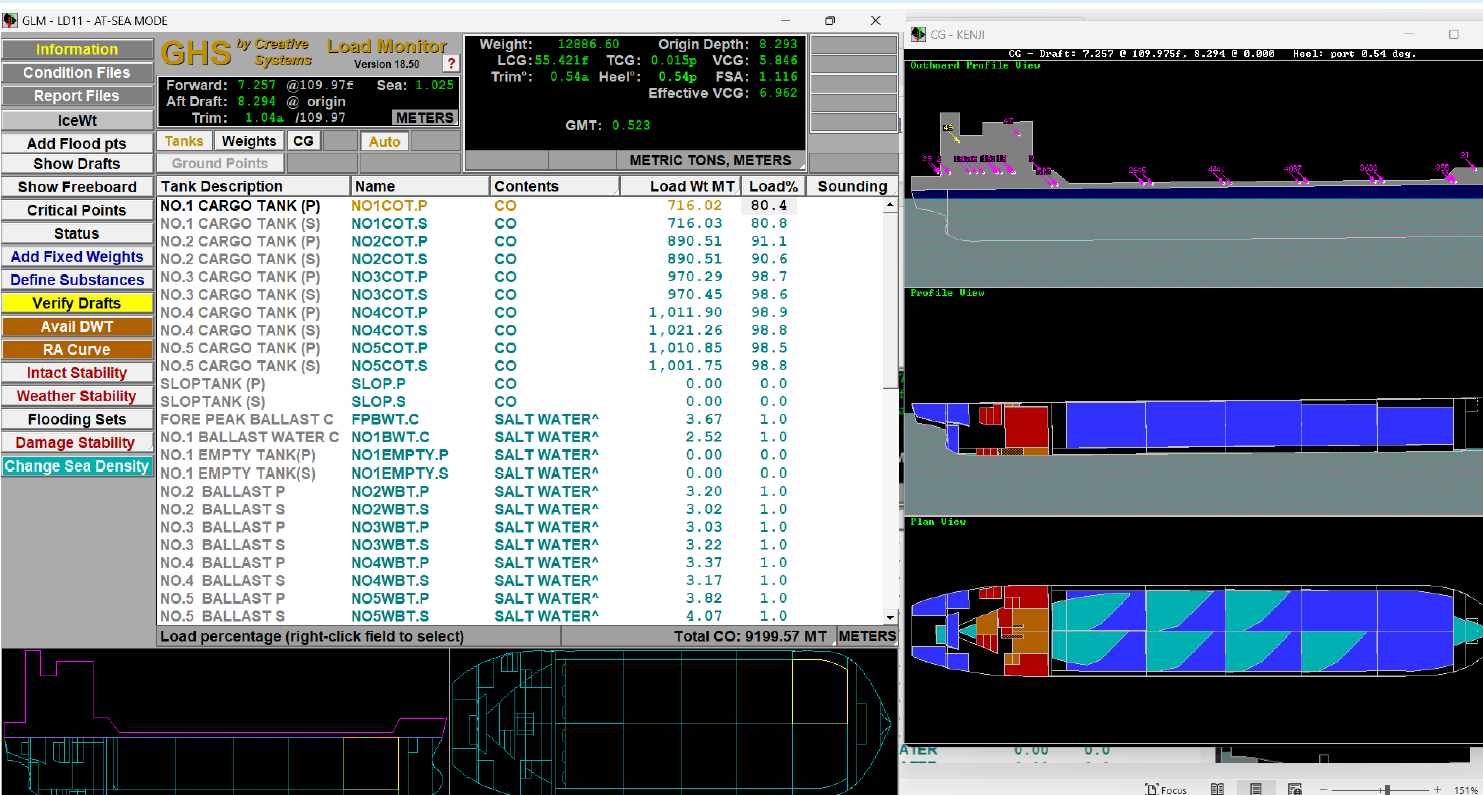Click the Name column header
This screenshot has height=795, width=1483.
coord(420,186)
